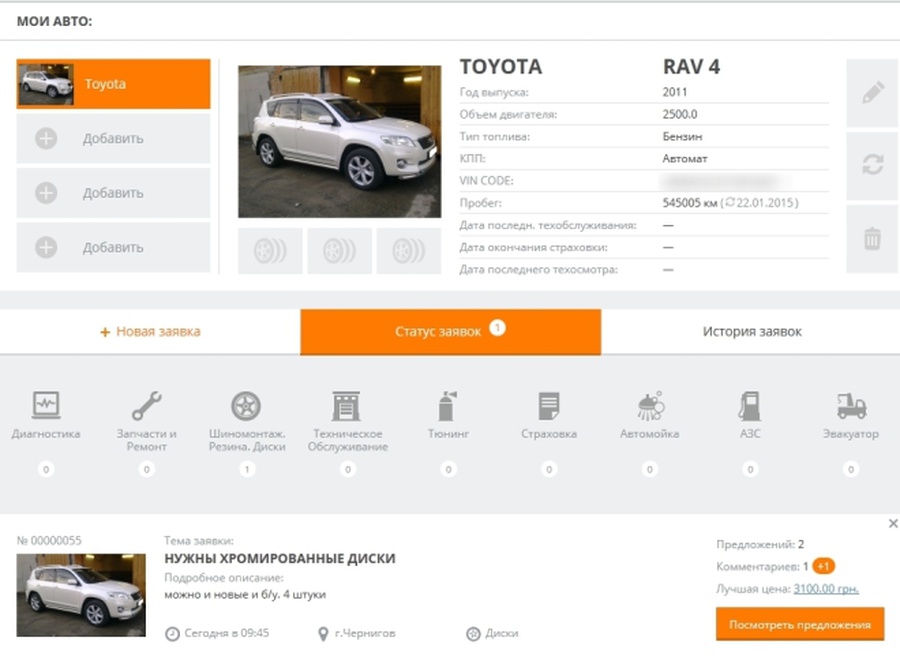The height and width of the screenshot is (660, 900).
Task: Close the request card with the X
Action: pos(893,523)
